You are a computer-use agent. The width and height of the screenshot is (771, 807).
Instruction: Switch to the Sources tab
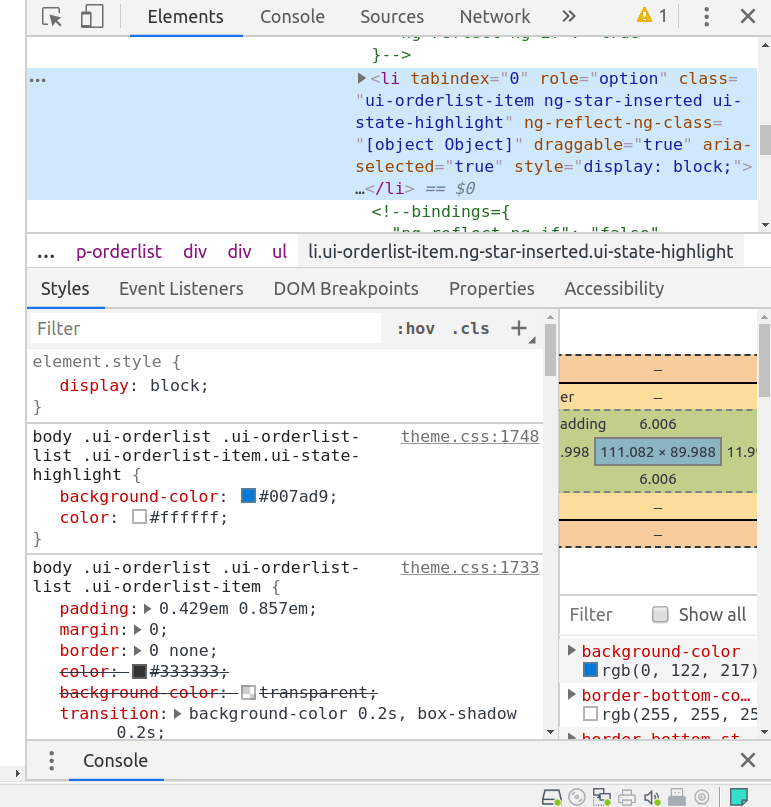pos(392,16)
